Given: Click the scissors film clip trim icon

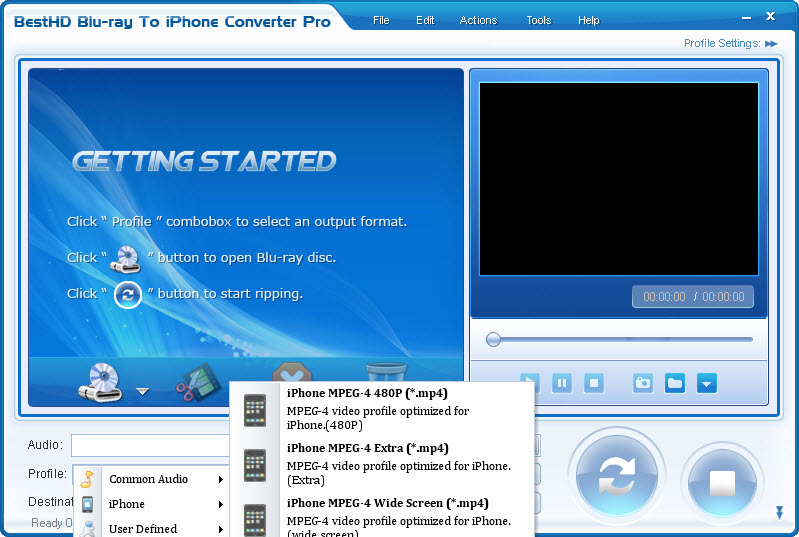Looking at the screenshot, I should pos(199,383).
